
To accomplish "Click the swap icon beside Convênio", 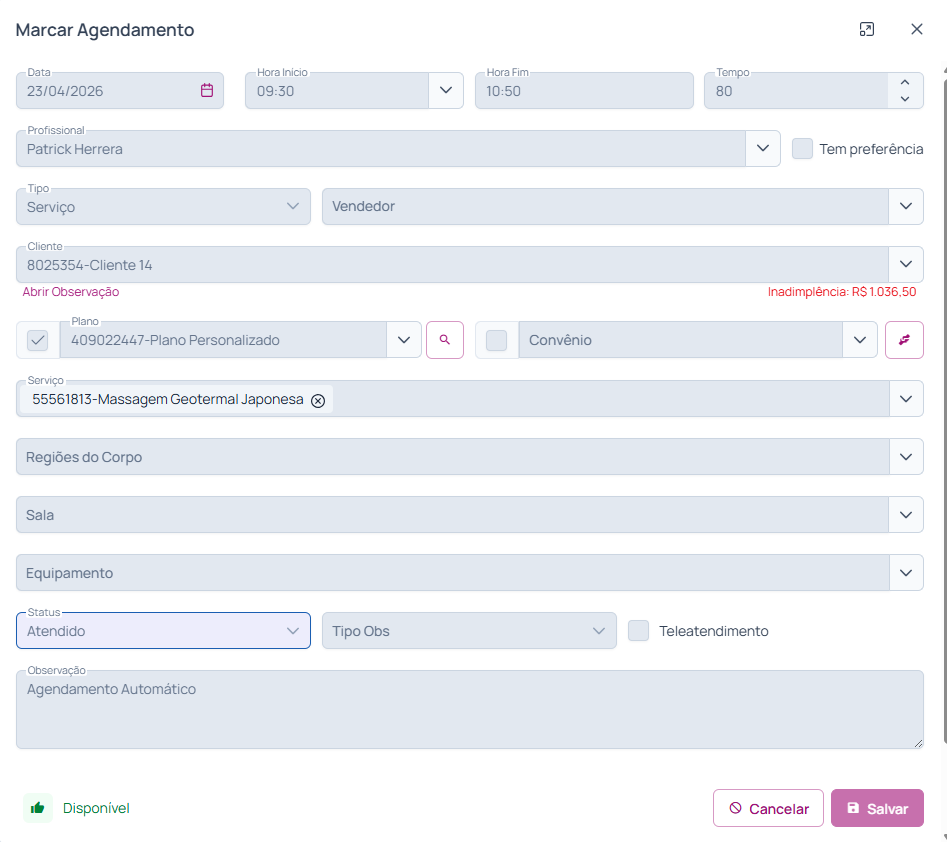I will click(x=904, y=340).
